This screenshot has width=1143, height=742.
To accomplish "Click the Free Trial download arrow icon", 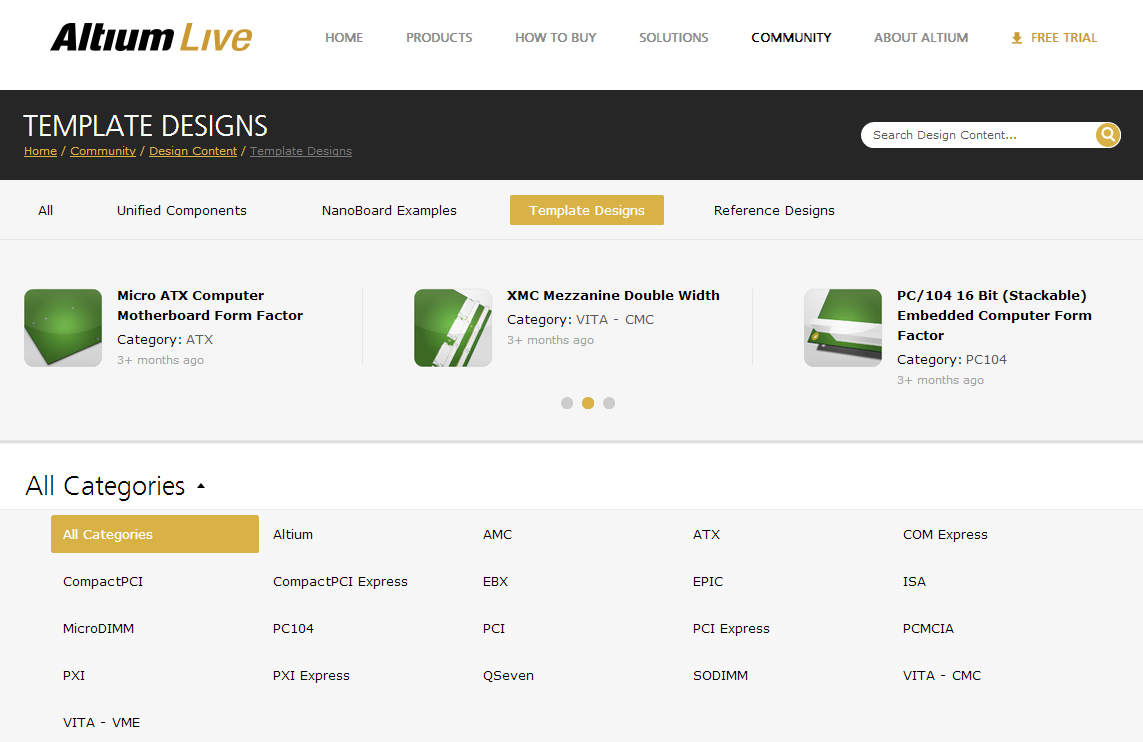I will coord(1016,38).
